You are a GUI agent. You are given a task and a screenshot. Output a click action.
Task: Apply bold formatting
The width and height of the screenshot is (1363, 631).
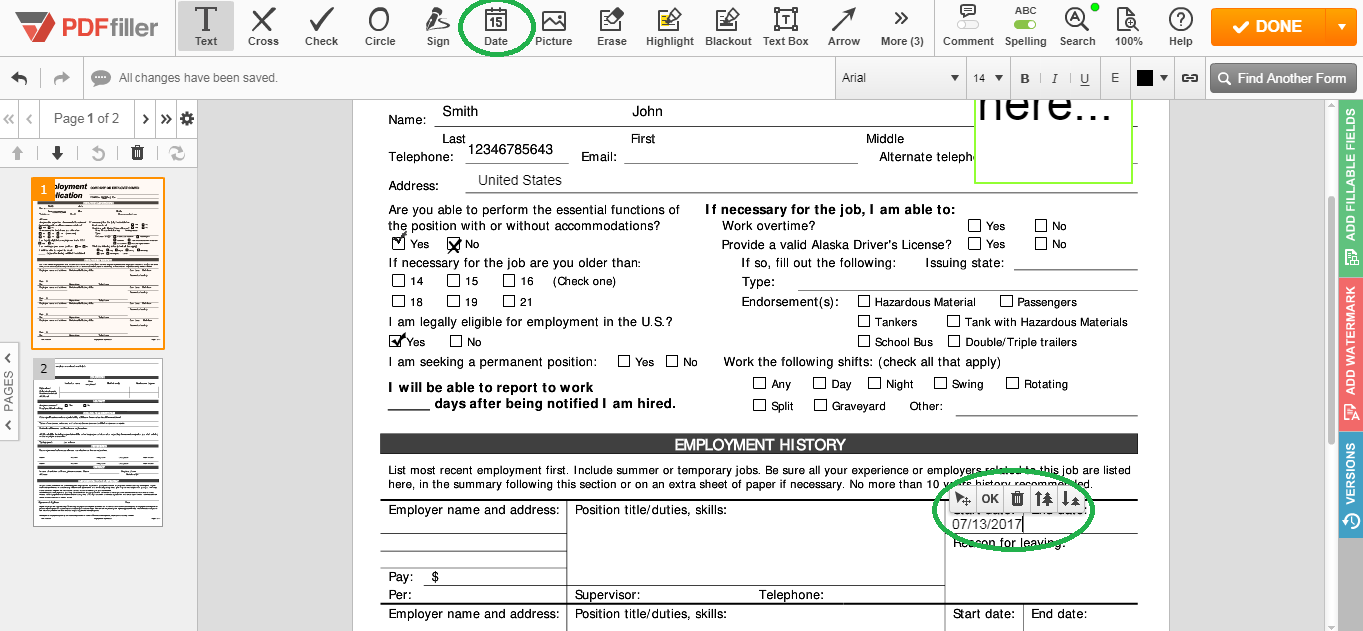(1025, 78)
